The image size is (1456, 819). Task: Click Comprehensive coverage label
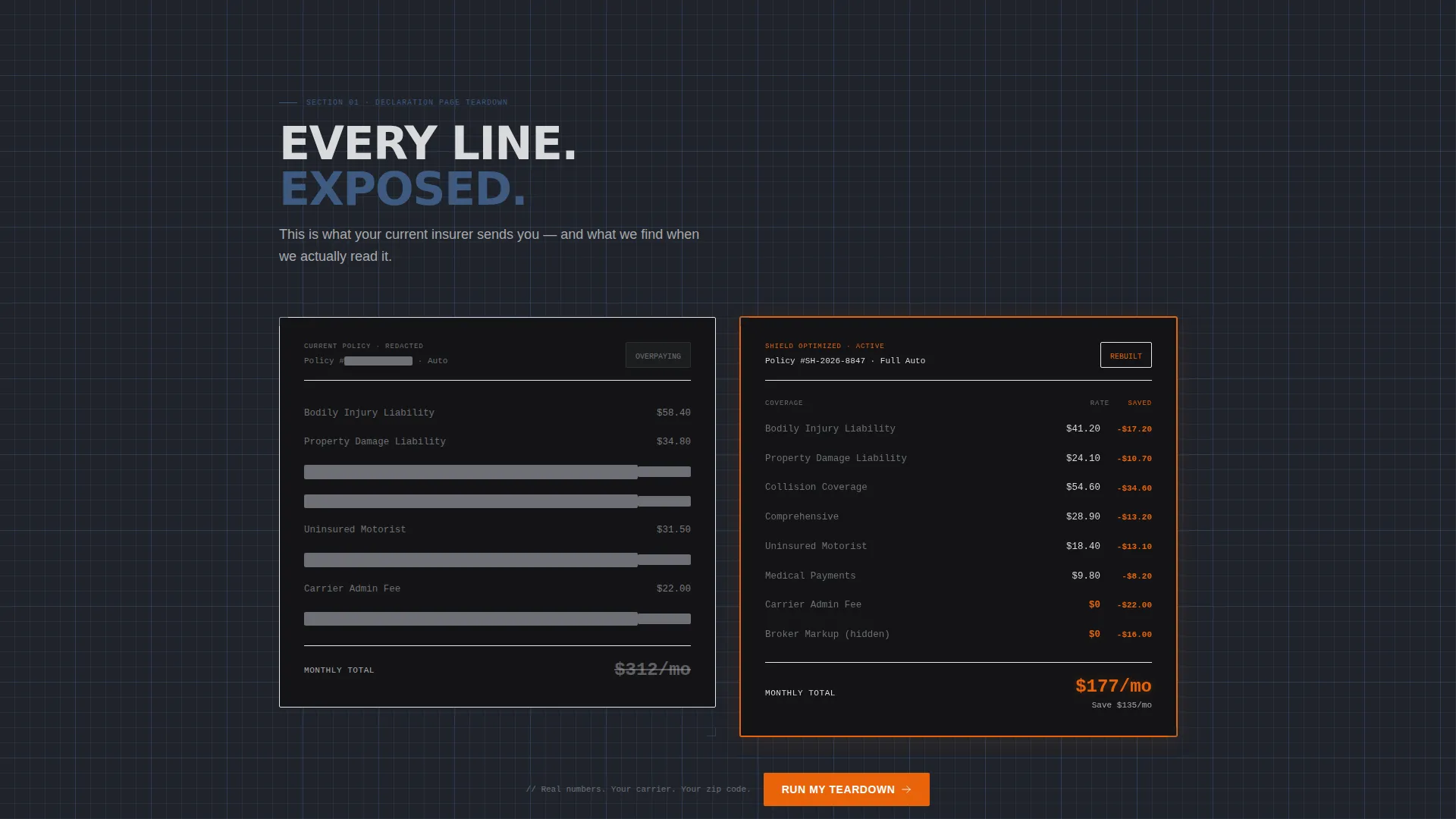tap(802, 517)
